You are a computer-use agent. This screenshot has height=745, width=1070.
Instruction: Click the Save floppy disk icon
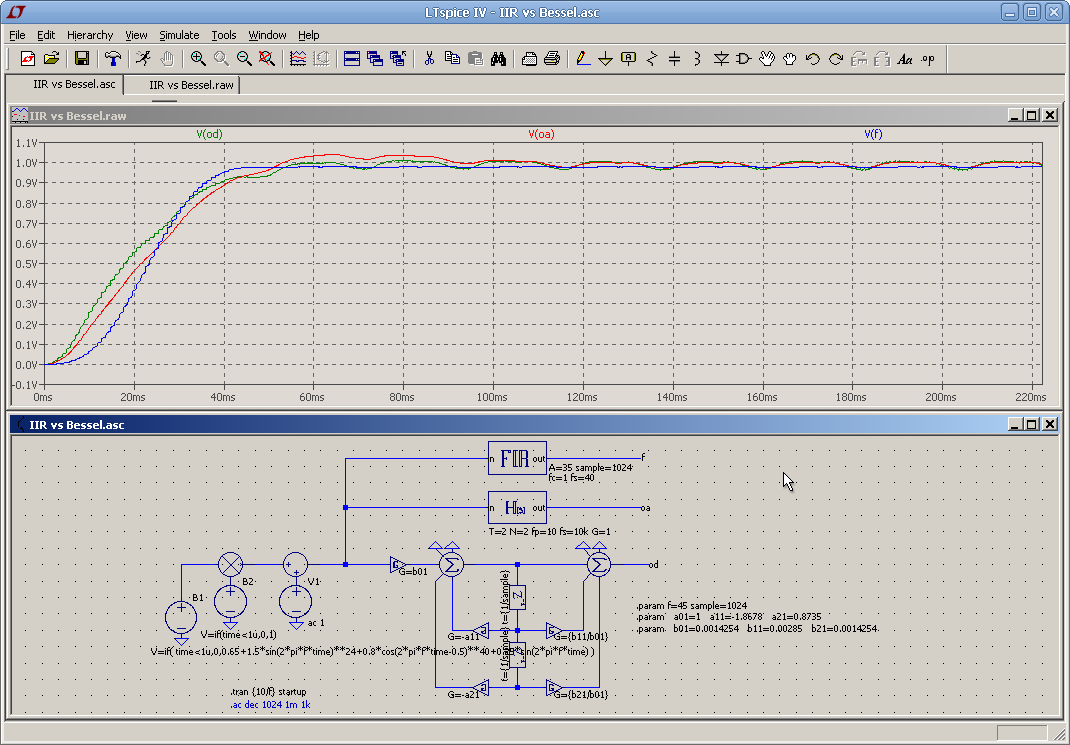click(82, 59)
